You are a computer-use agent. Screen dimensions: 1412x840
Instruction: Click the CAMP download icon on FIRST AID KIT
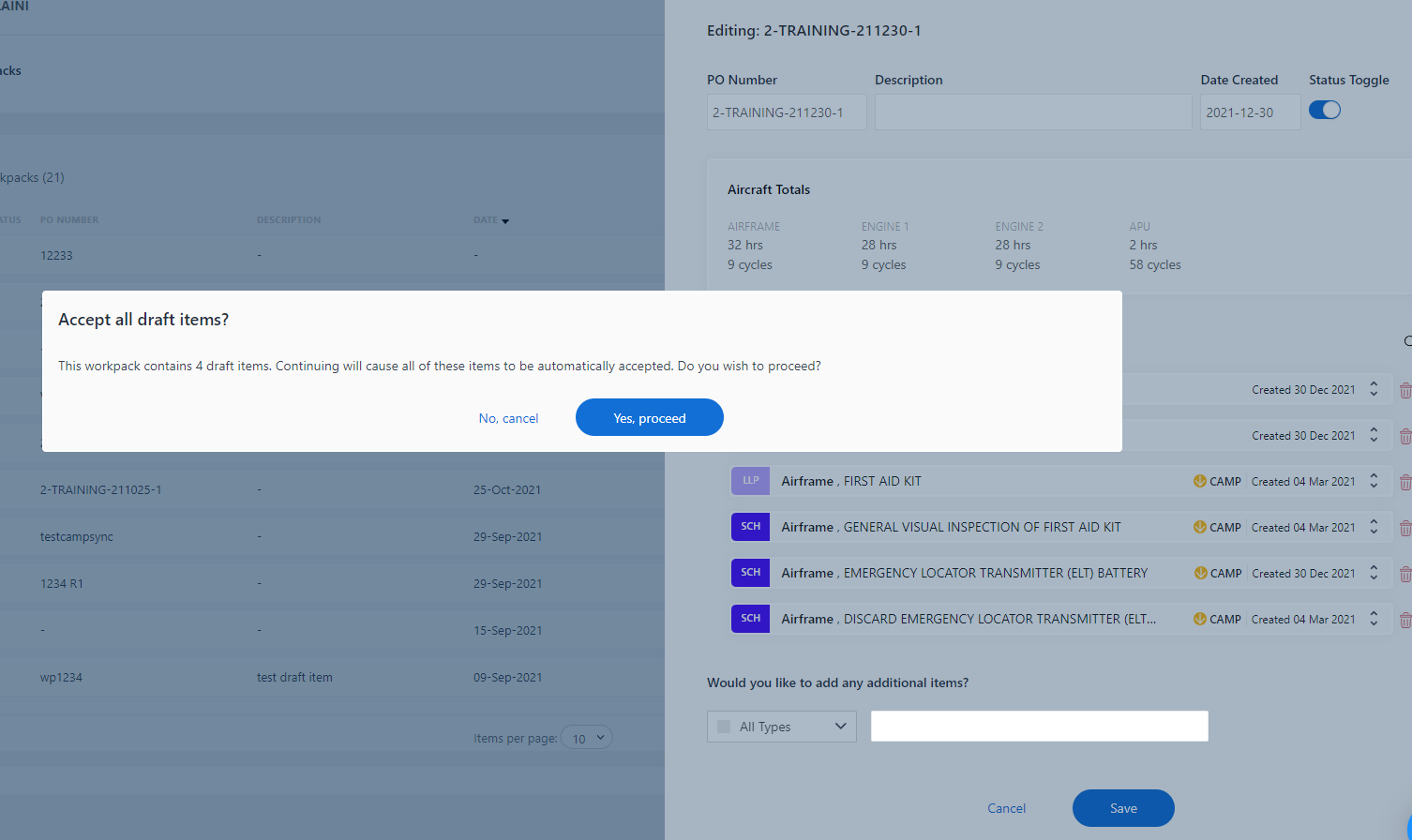(x=1199, y=481)
